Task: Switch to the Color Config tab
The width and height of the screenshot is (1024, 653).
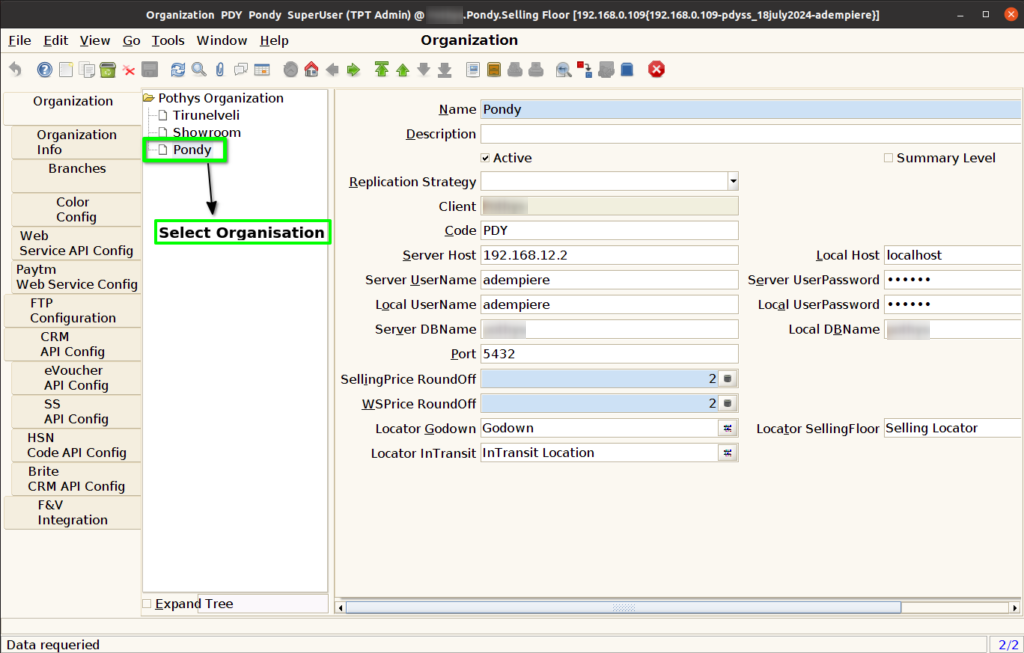Action: [x=76, y=210]
